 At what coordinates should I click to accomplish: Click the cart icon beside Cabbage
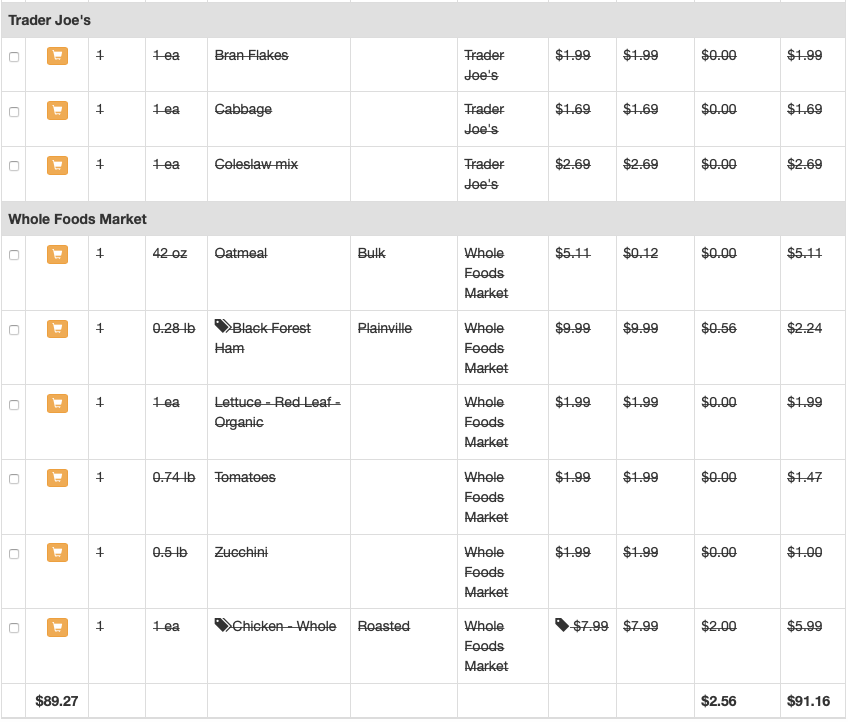tap(57, 110)
